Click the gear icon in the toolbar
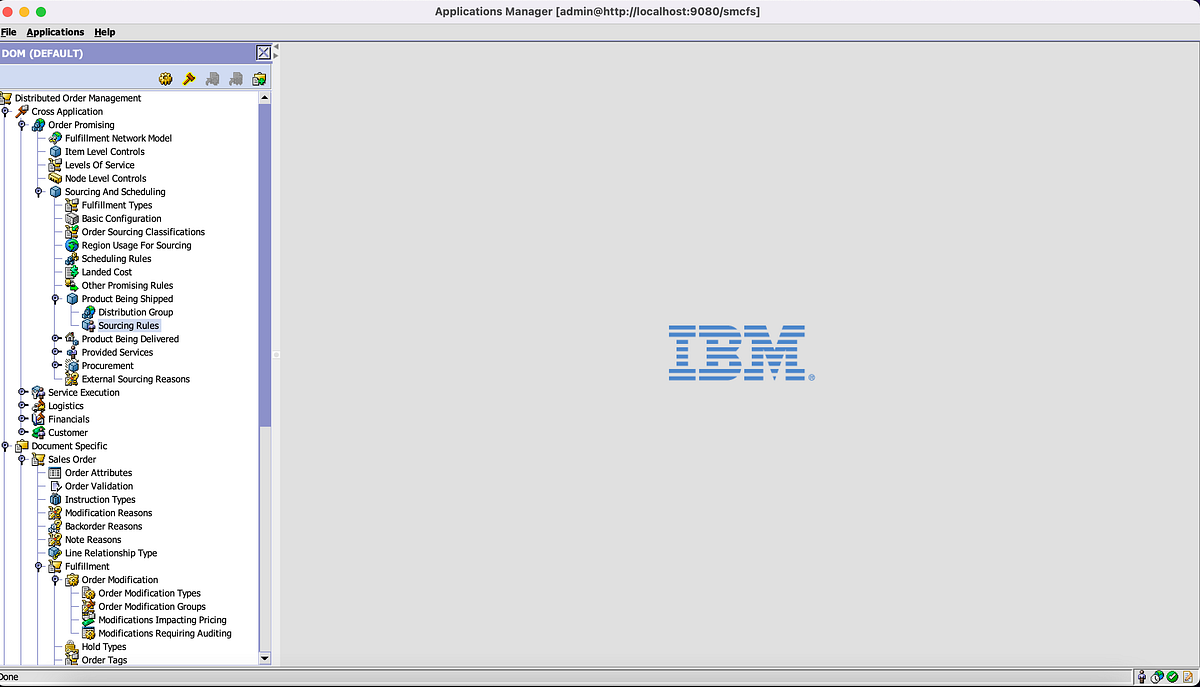Viewport: 1200px width, 687px height. (166, 78)
